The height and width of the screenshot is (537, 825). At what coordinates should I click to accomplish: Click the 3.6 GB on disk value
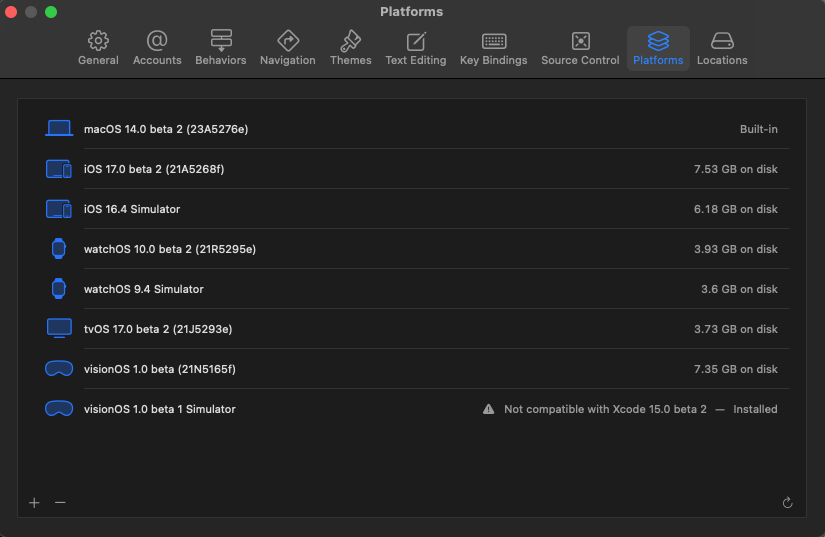click(x=739, y=289)
